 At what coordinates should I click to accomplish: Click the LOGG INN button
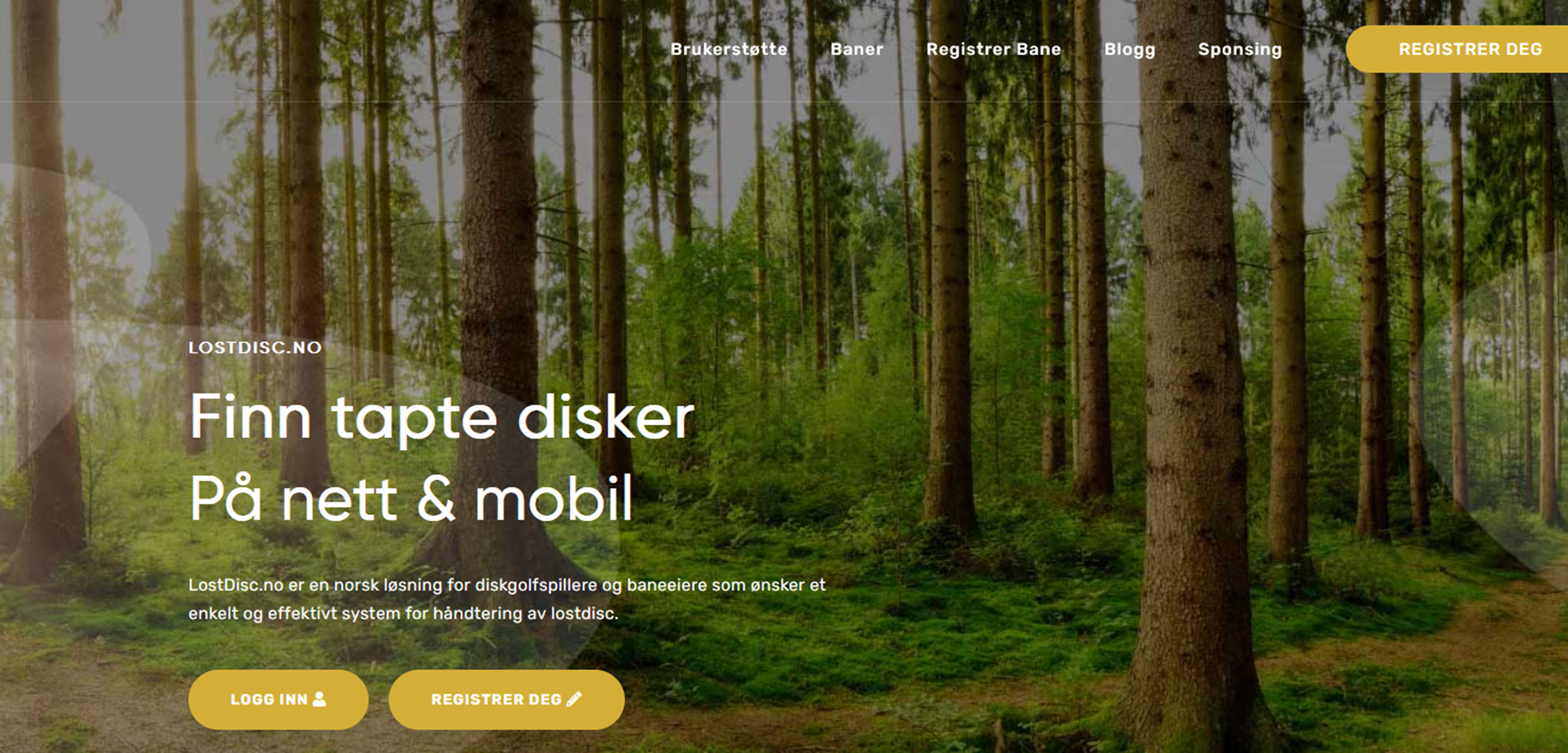pyautogui.click(x=278, y=699)
